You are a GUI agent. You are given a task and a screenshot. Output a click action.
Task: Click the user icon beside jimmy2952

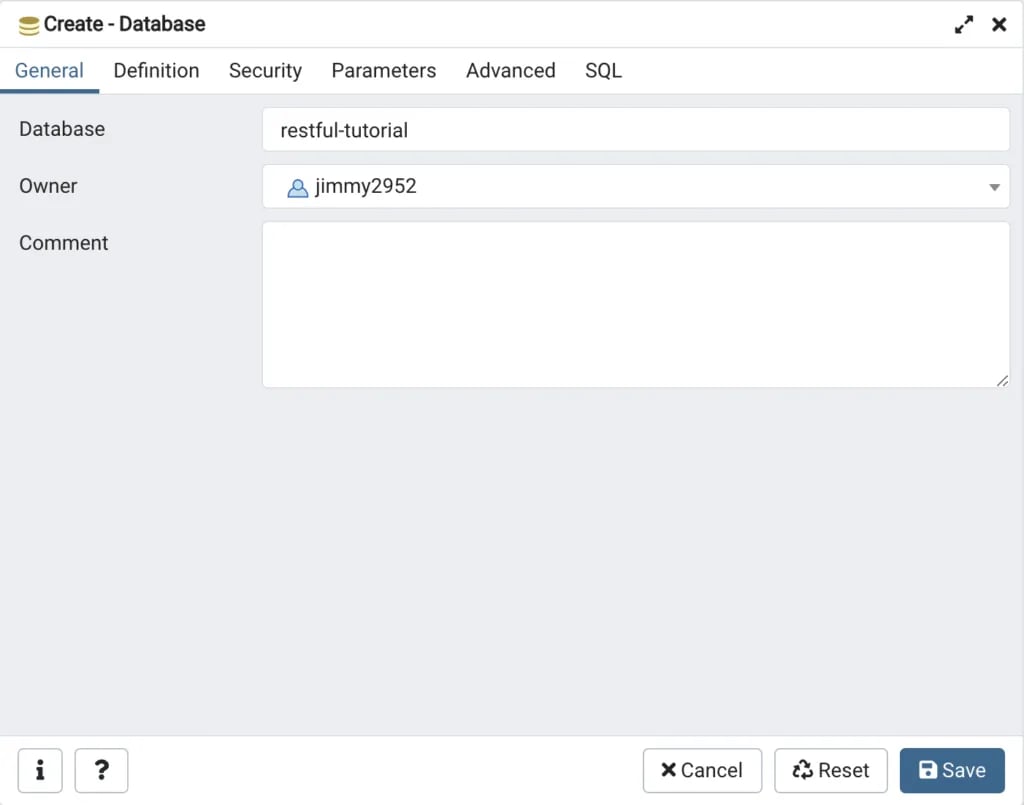[x=297, y=187]
